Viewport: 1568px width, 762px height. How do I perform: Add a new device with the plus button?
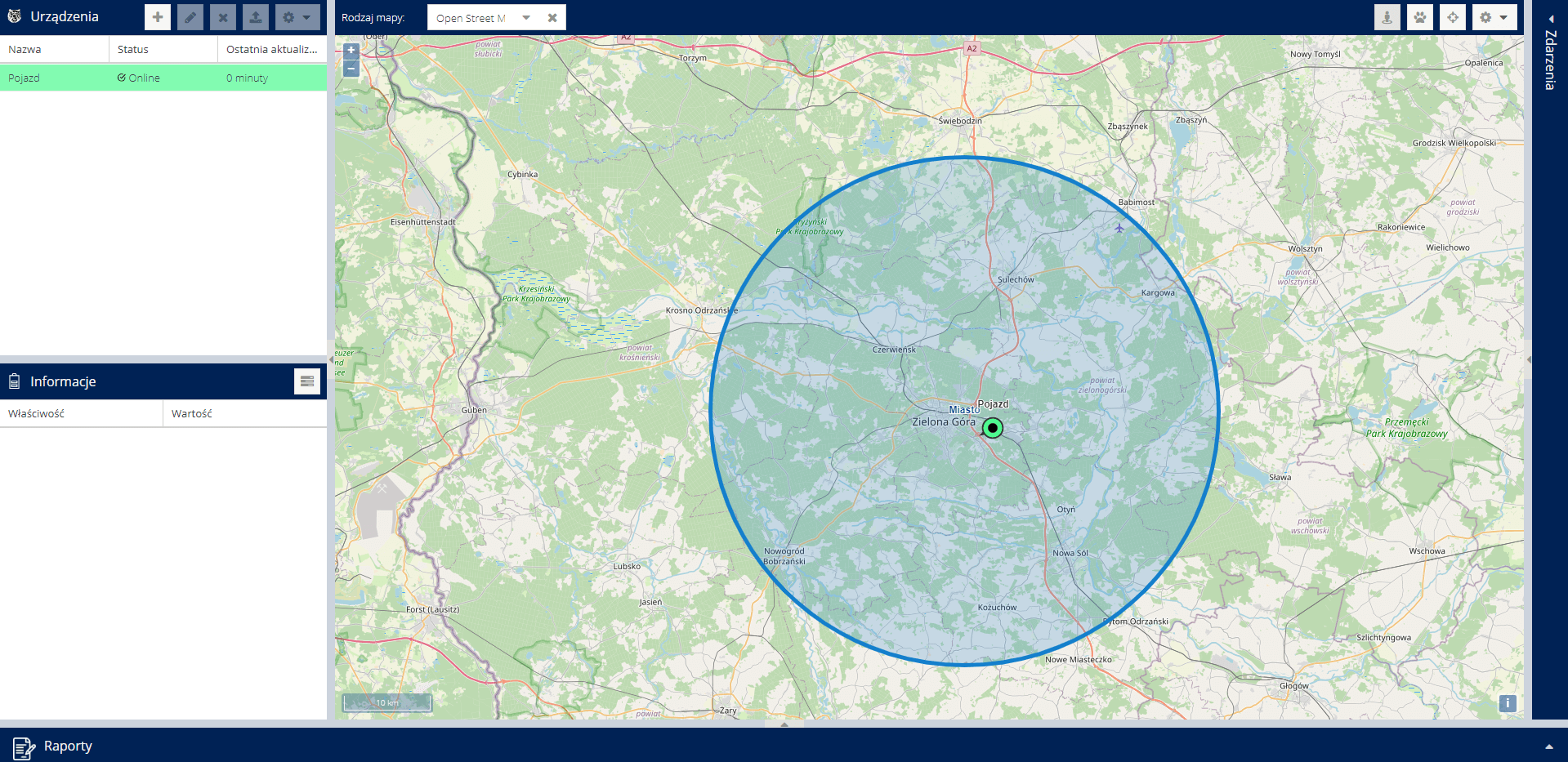[158, 17]
